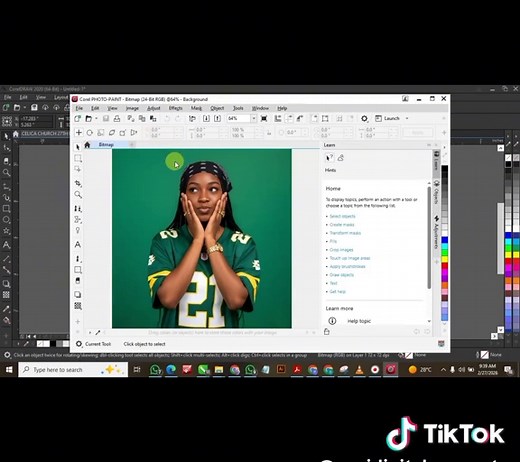Open the 'Apply brushstrokes' hint link
The height and width of the screenshot is (462, 520).
tap(347, 266)
